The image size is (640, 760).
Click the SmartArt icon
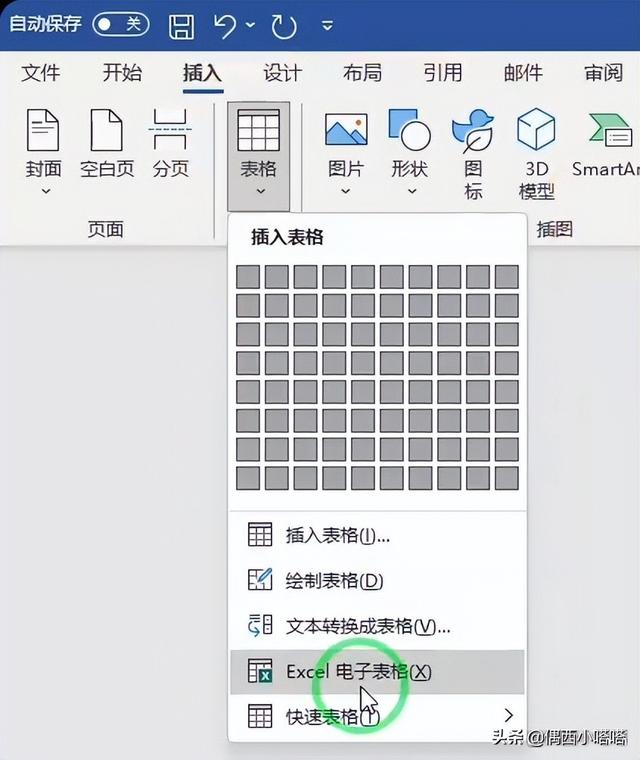tap(611, 130)
